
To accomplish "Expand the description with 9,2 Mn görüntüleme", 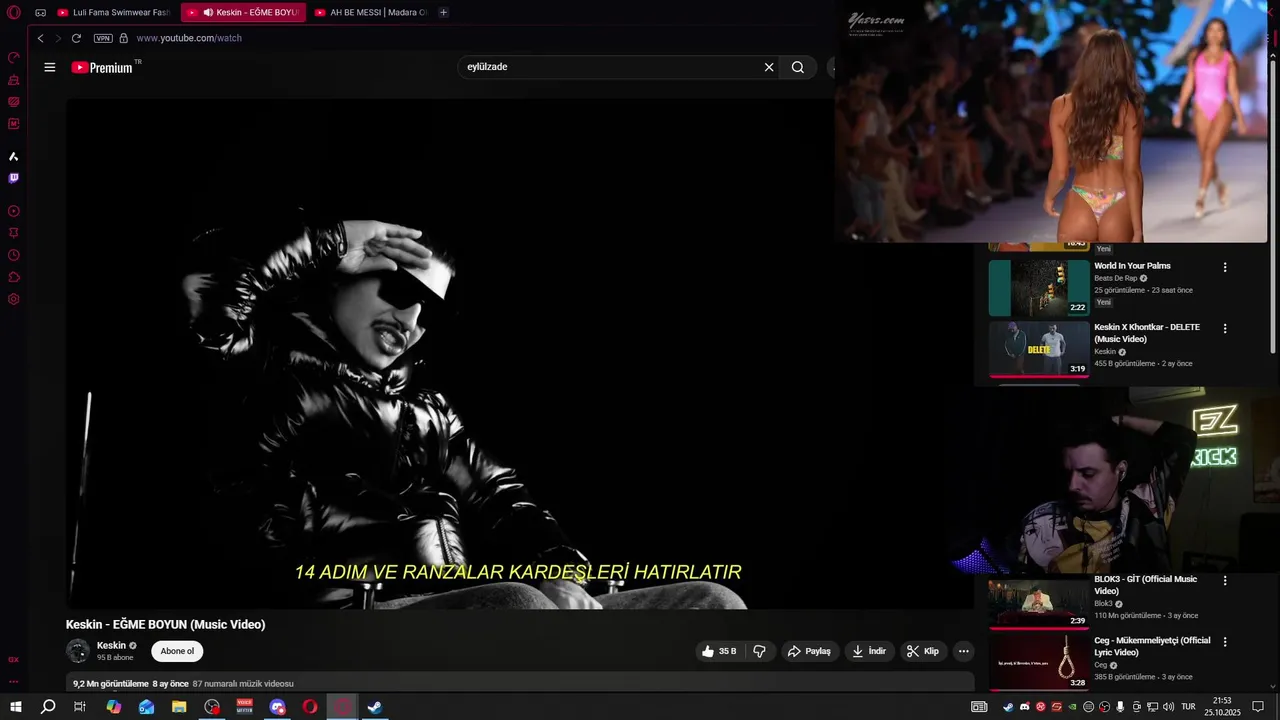I will pyautogui.click(x=520, y=684).
